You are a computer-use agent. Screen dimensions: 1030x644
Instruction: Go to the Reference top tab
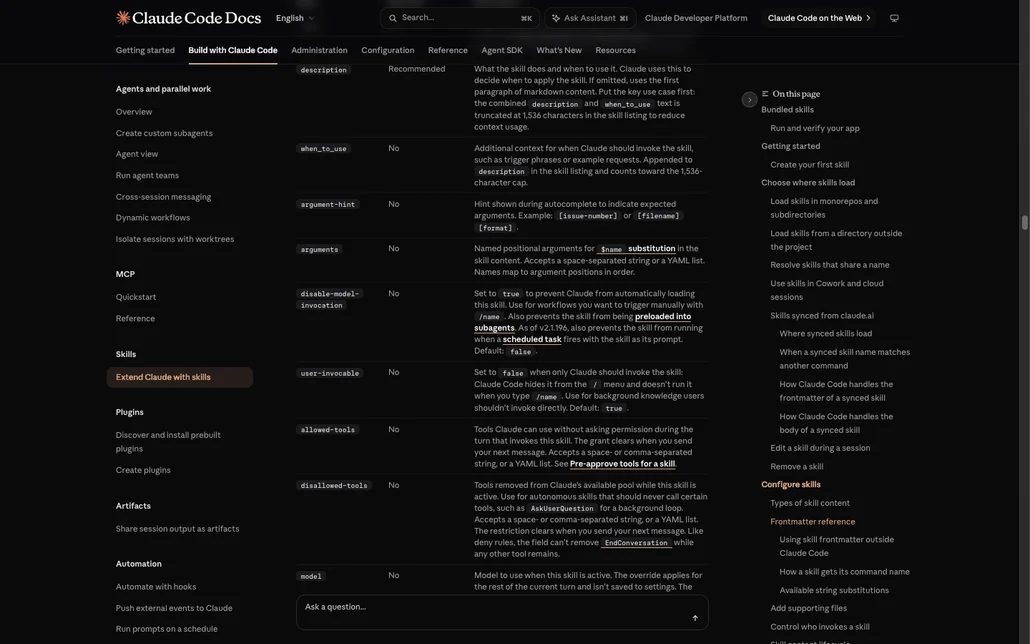[x=448, y=50]
